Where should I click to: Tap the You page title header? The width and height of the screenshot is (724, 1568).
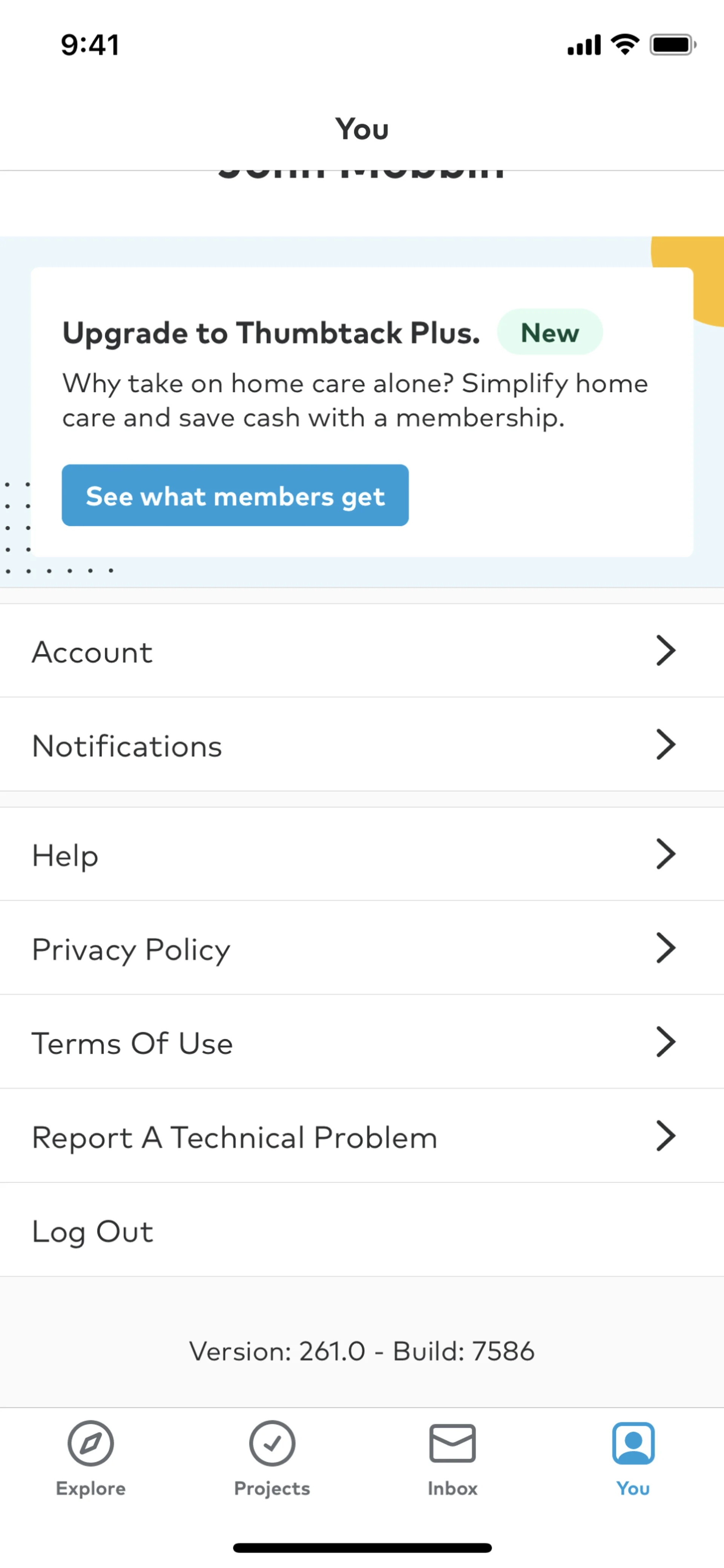click(362, 129)
